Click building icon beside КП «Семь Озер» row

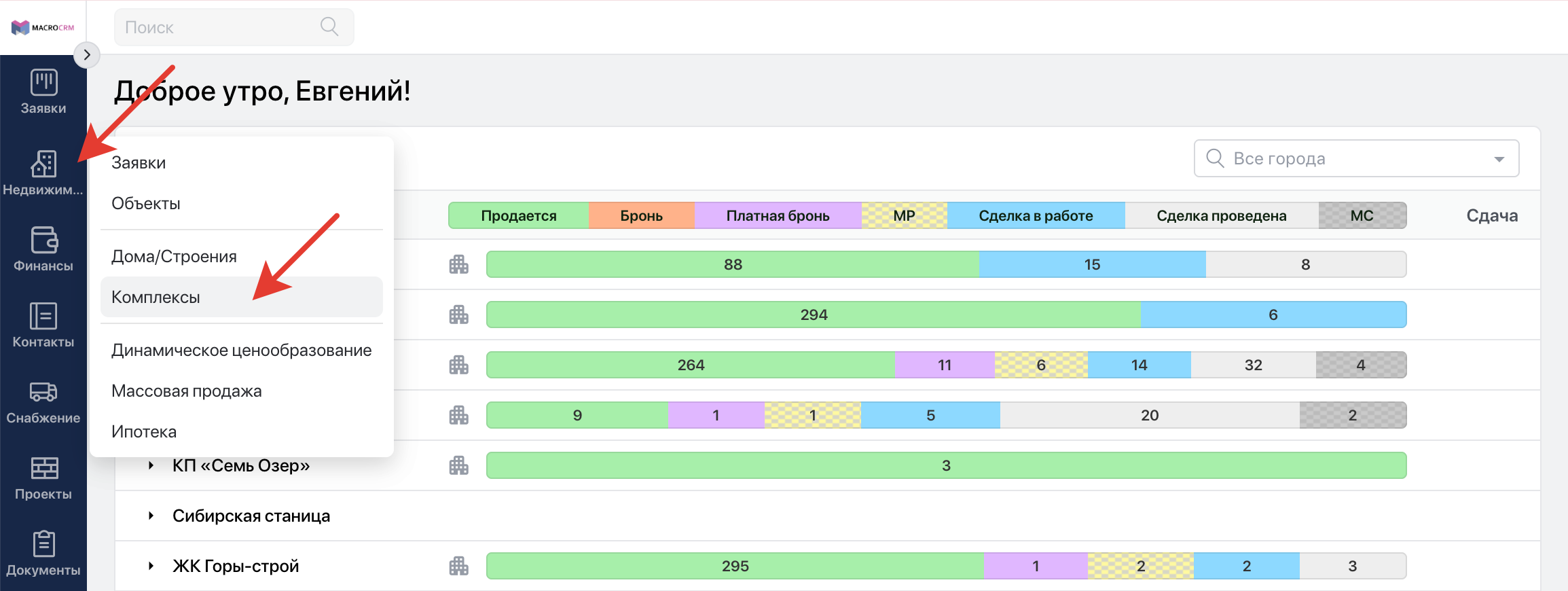tap(459, 465)
